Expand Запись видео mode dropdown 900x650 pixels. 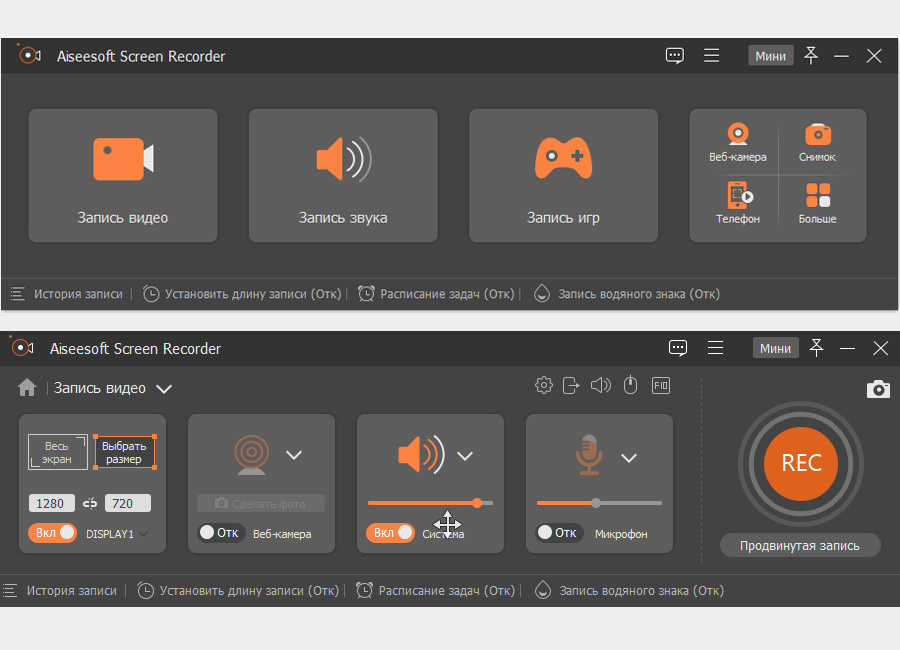click(x=164, y=389)
